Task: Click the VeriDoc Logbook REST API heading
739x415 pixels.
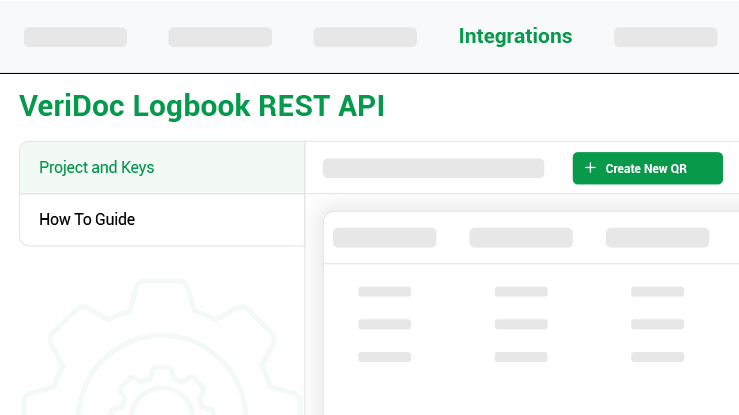Action: pos(201,106)
